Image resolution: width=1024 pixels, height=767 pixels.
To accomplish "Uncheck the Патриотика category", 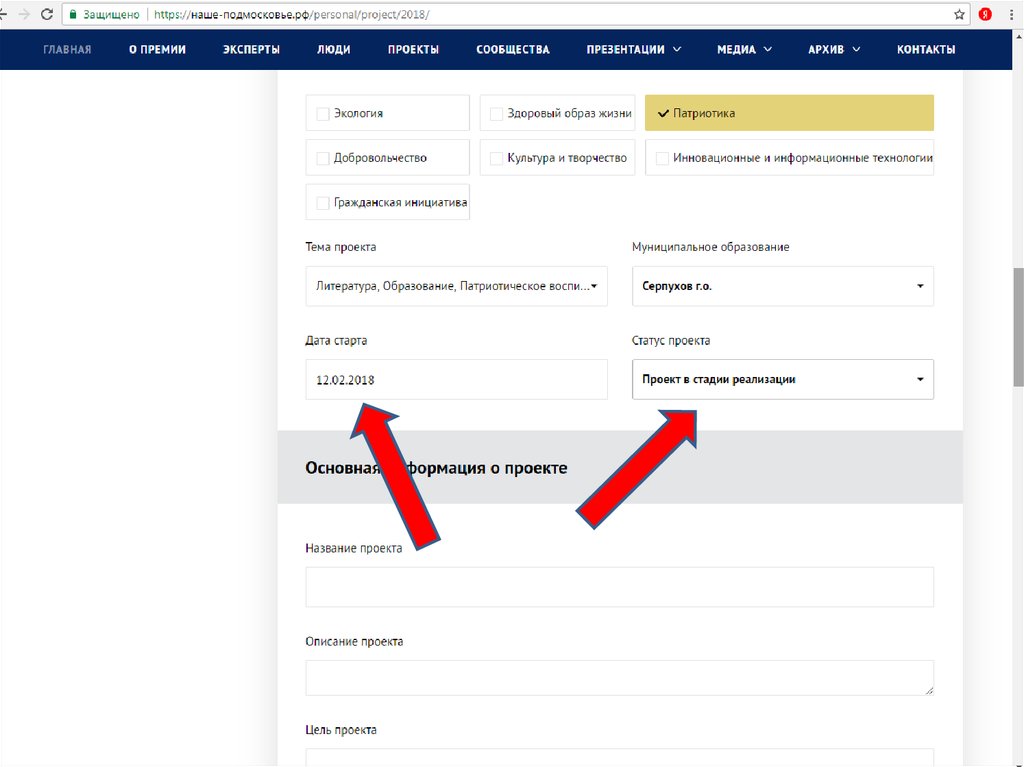I will (662, 114).
